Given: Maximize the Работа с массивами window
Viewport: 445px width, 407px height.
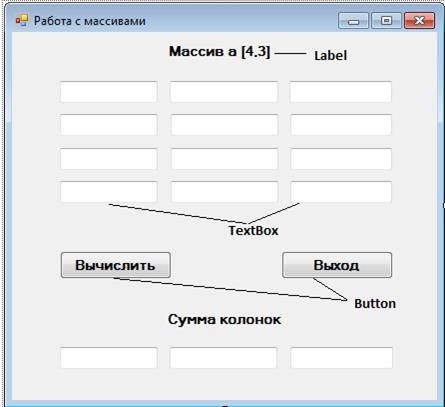Looking at the screenshot, I should (x=386, y=21).
